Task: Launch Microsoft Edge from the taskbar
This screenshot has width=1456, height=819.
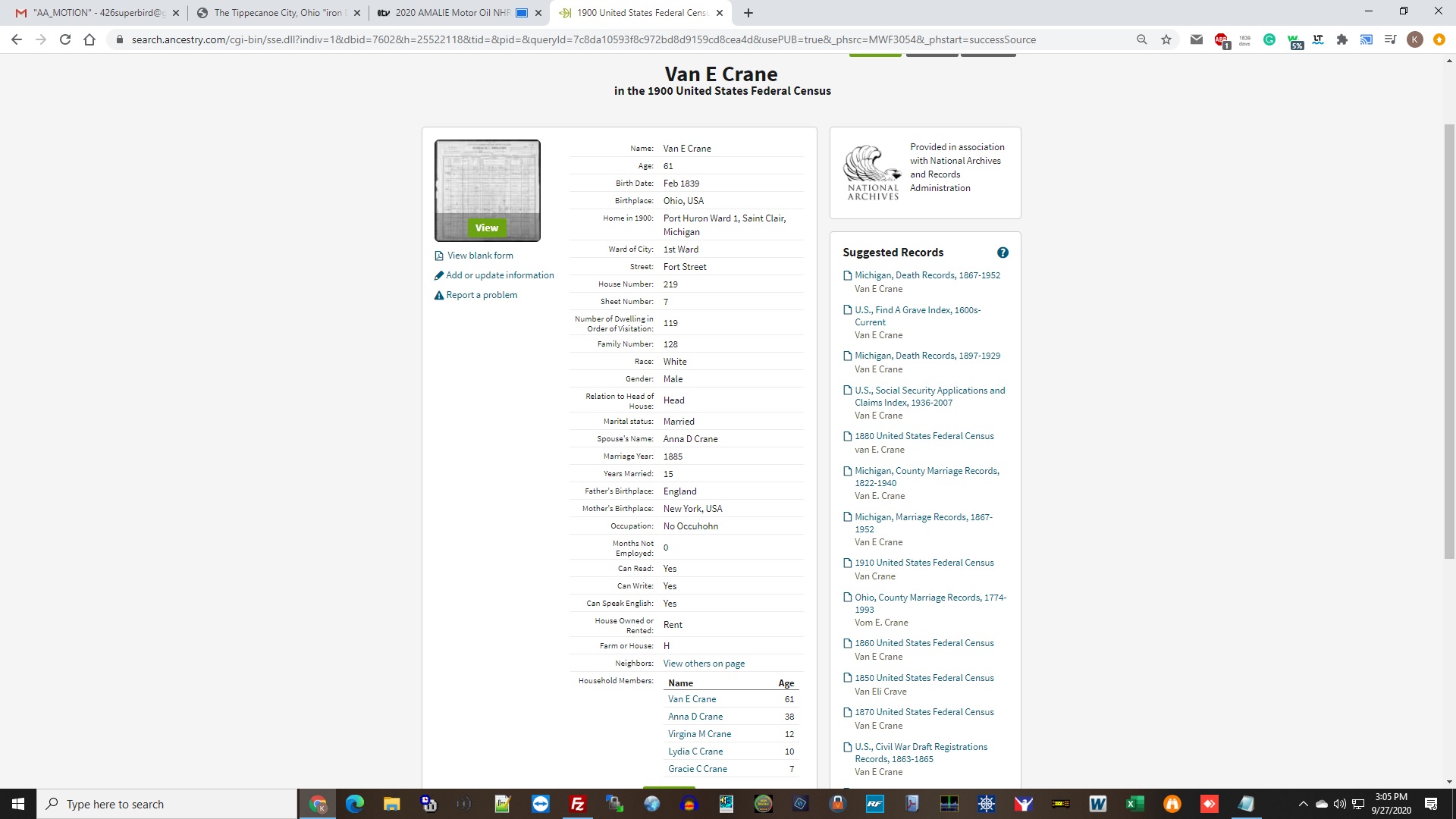Action: pyautogui.click(x=354, y=804)
